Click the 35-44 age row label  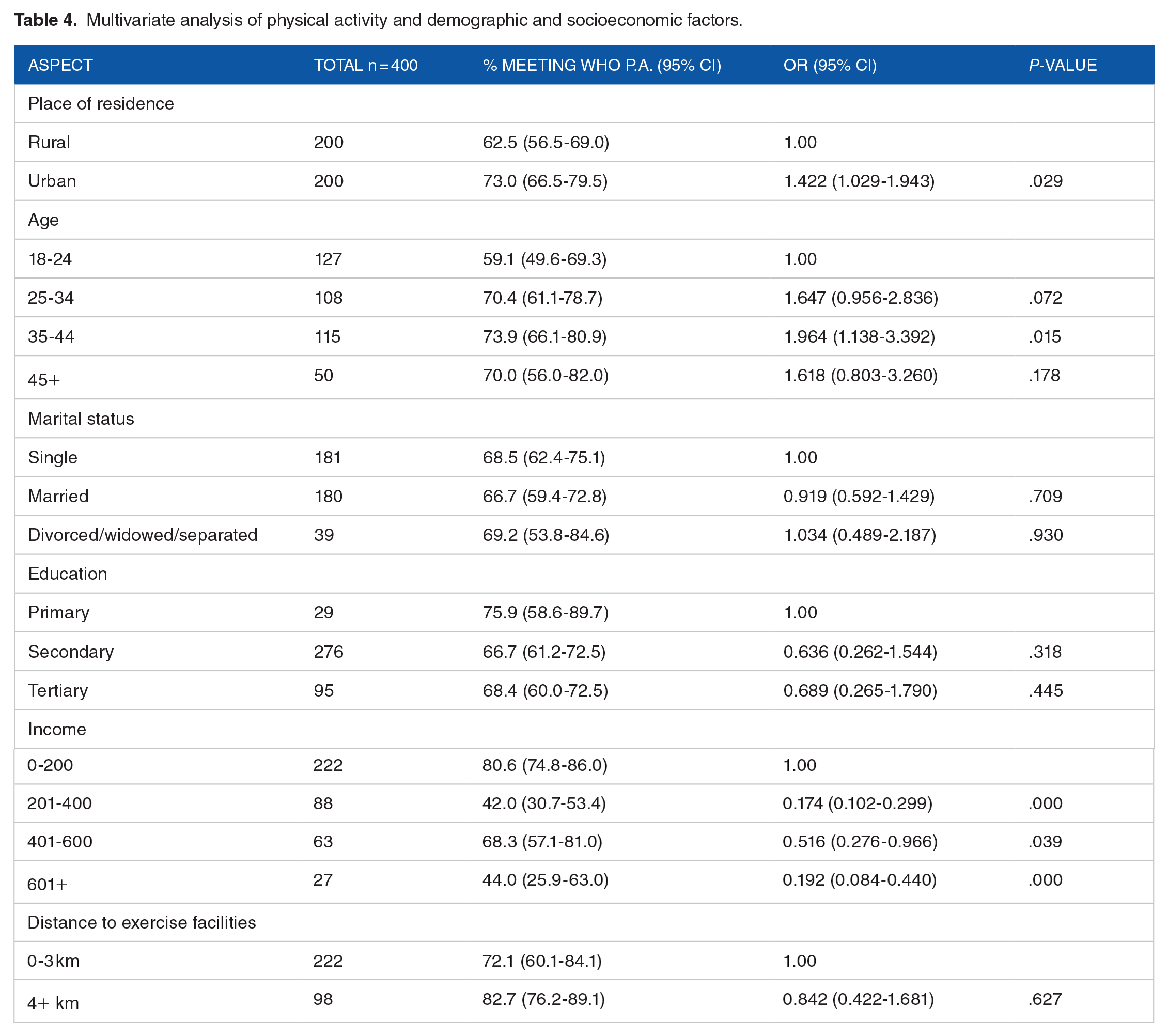[51, 336]
